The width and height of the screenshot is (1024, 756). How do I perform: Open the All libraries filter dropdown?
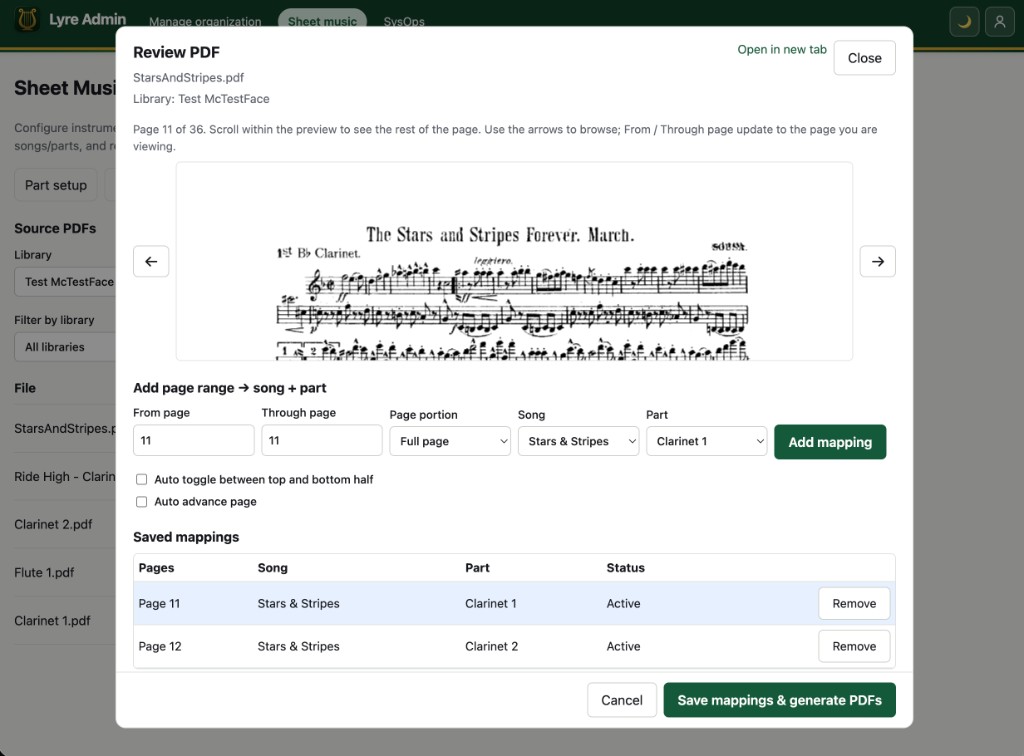coord(65,347)
